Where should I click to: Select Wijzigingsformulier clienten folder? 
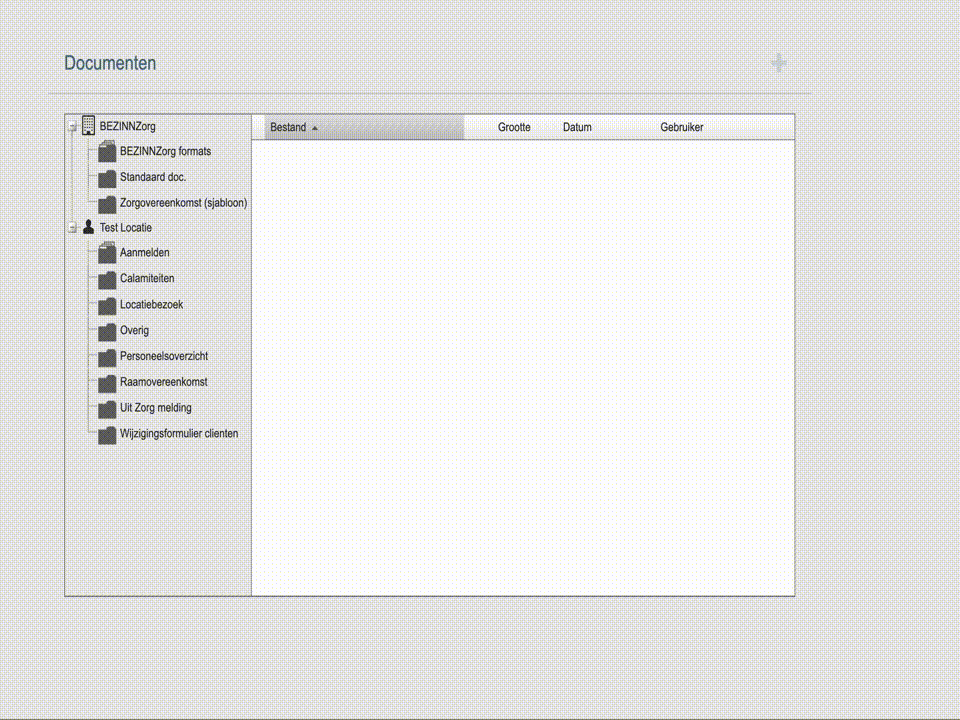(x=178, y=434)
